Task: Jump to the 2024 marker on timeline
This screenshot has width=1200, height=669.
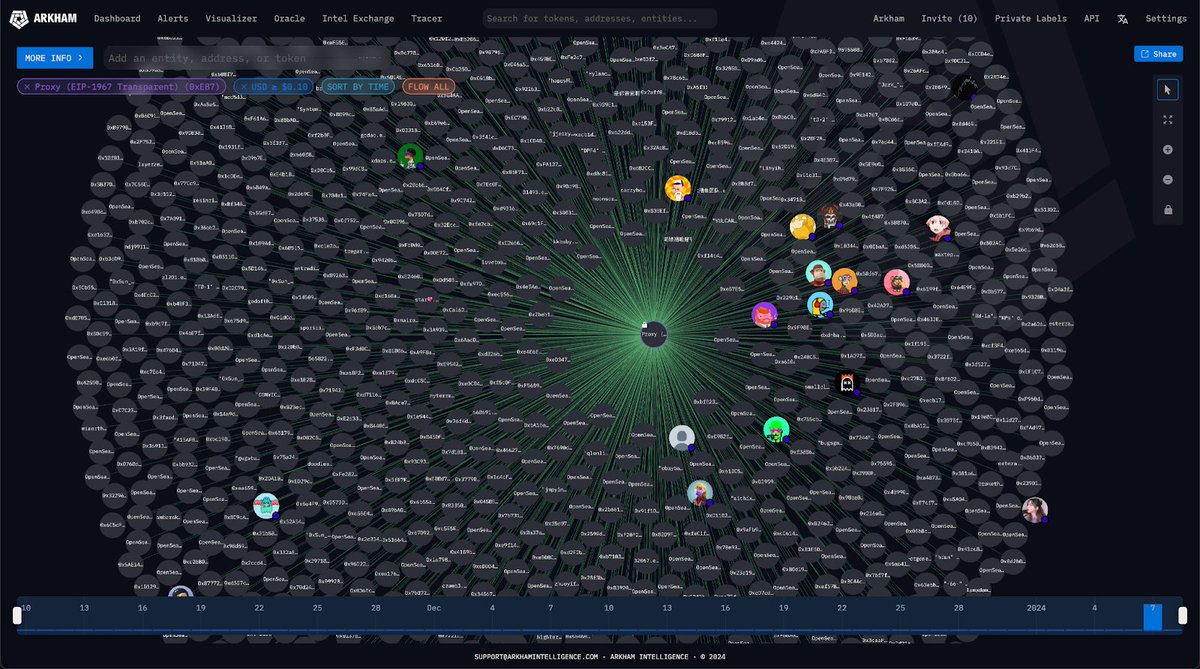Action: 1036,607
